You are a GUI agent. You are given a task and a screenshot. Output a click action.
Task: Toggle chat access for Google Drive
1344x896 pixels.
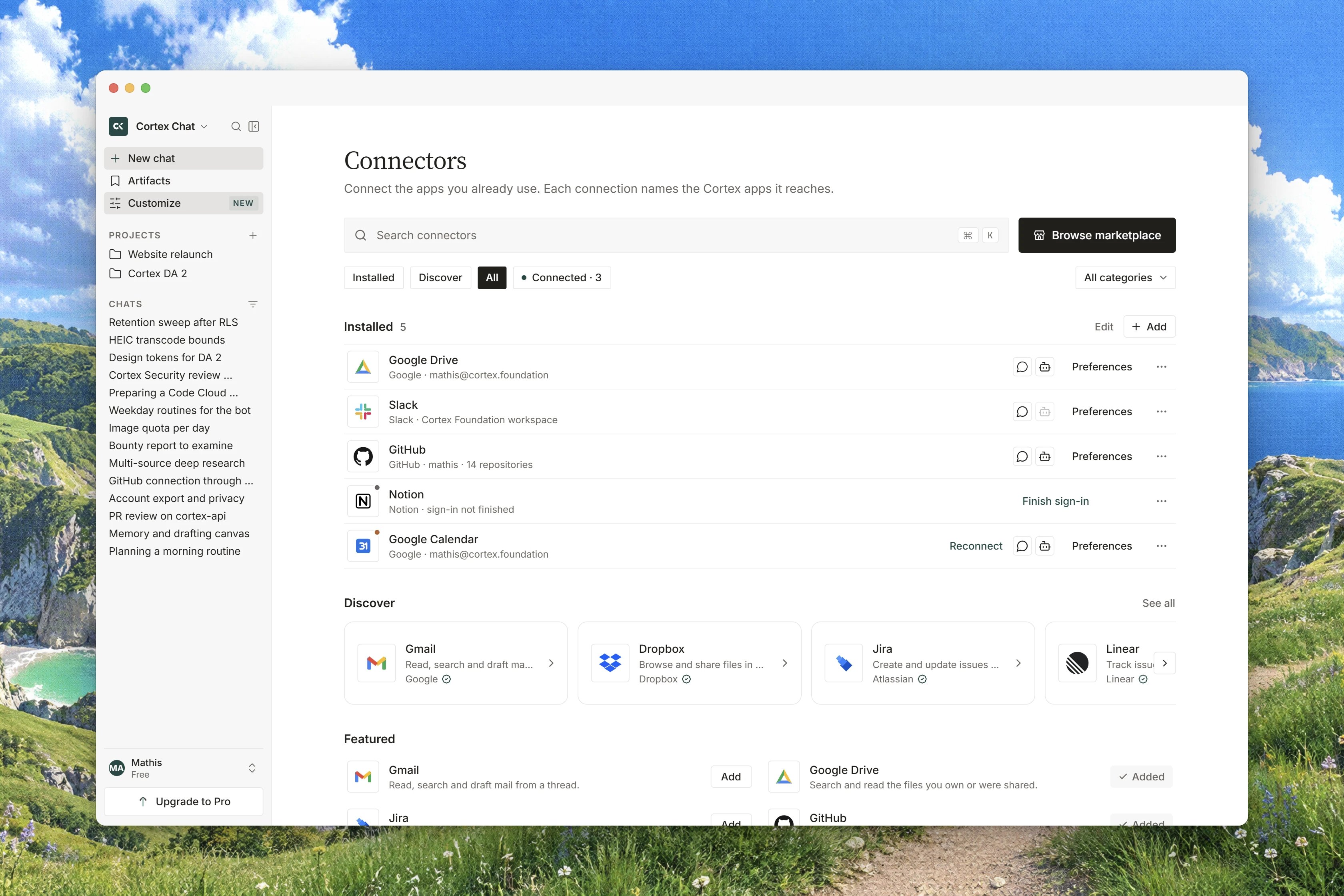(1022, 367)
